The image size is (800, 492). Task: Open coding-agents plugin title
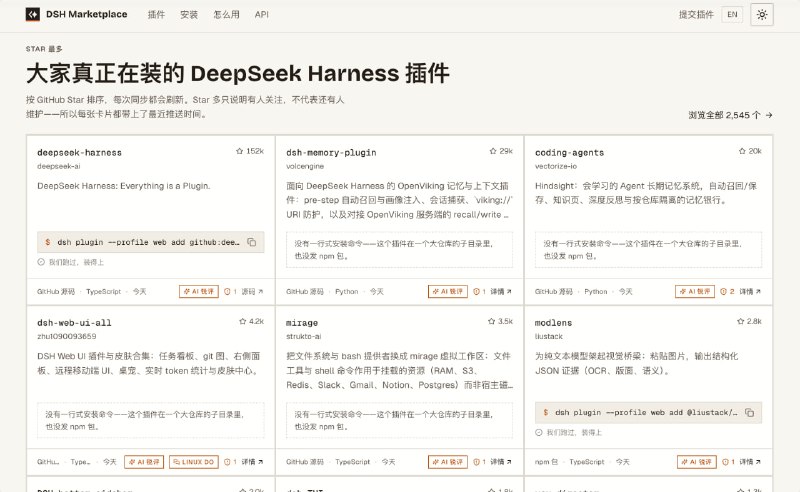(x=569, y=153)
